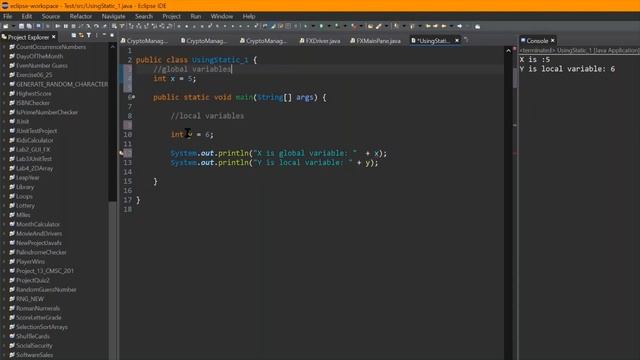This screenshot has height=360, width=640.
Task: Collapse all in Project Explorer toolbar
Action: [73, 36]
